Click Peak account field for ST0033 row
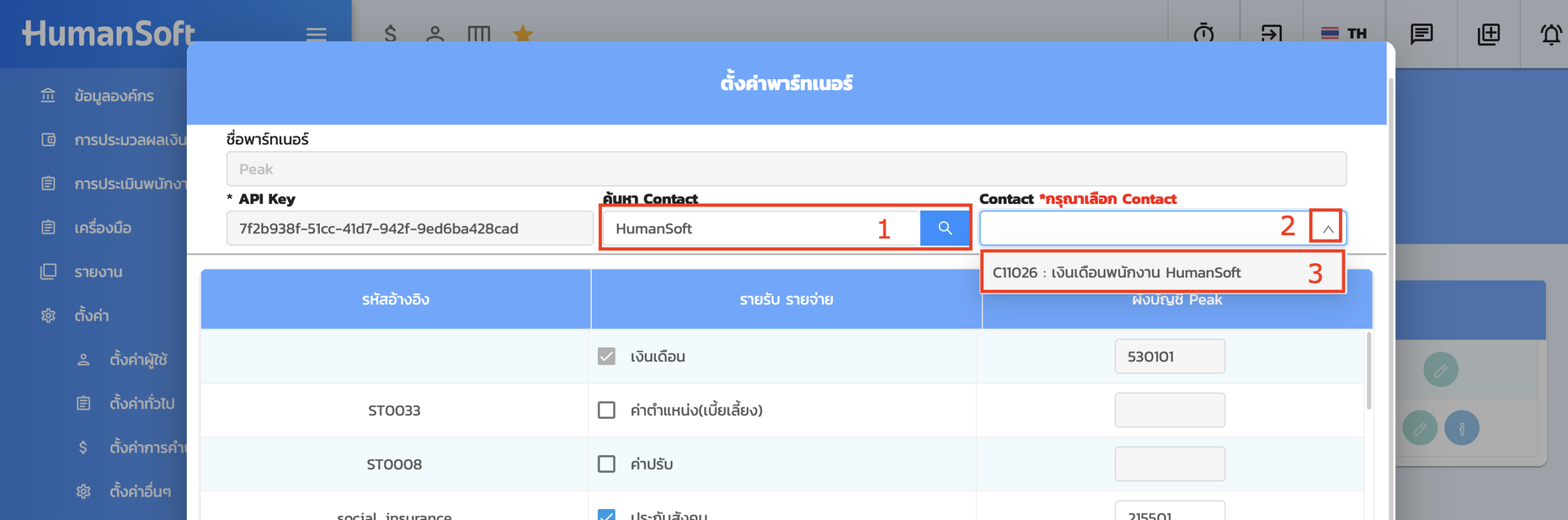 [x=1170, y=410]
